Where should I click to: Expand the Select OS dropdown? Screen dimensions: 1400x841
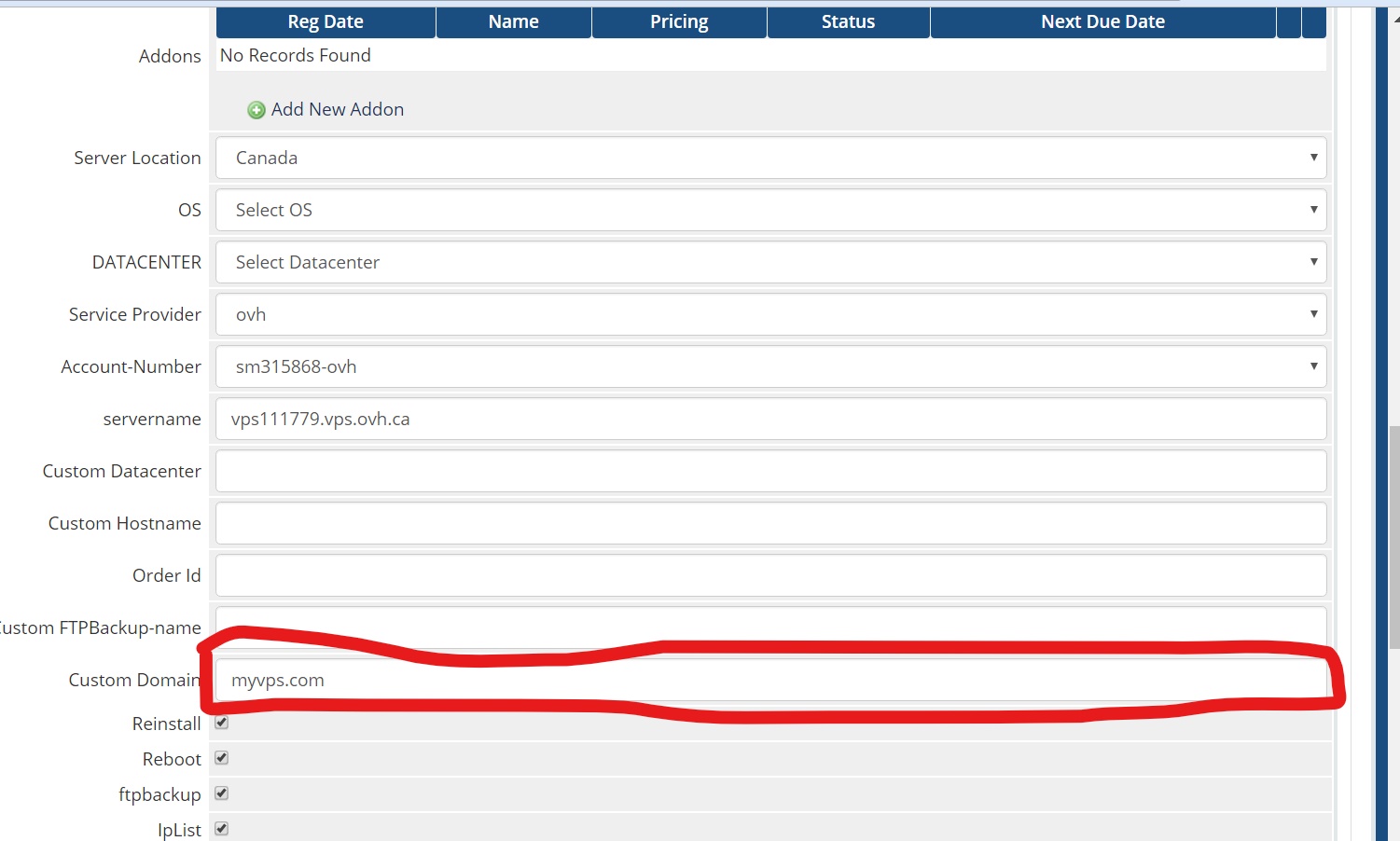pyautogui.click(x=770, y=210)
